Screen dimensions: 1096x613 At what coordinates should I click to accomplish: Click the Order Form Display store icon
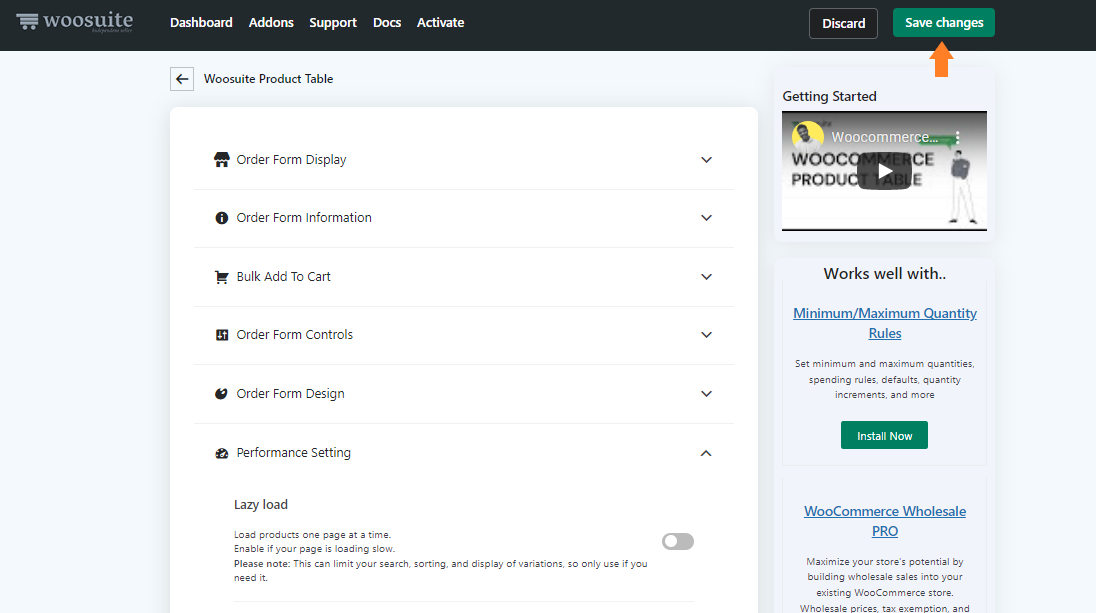coord(222,159)
